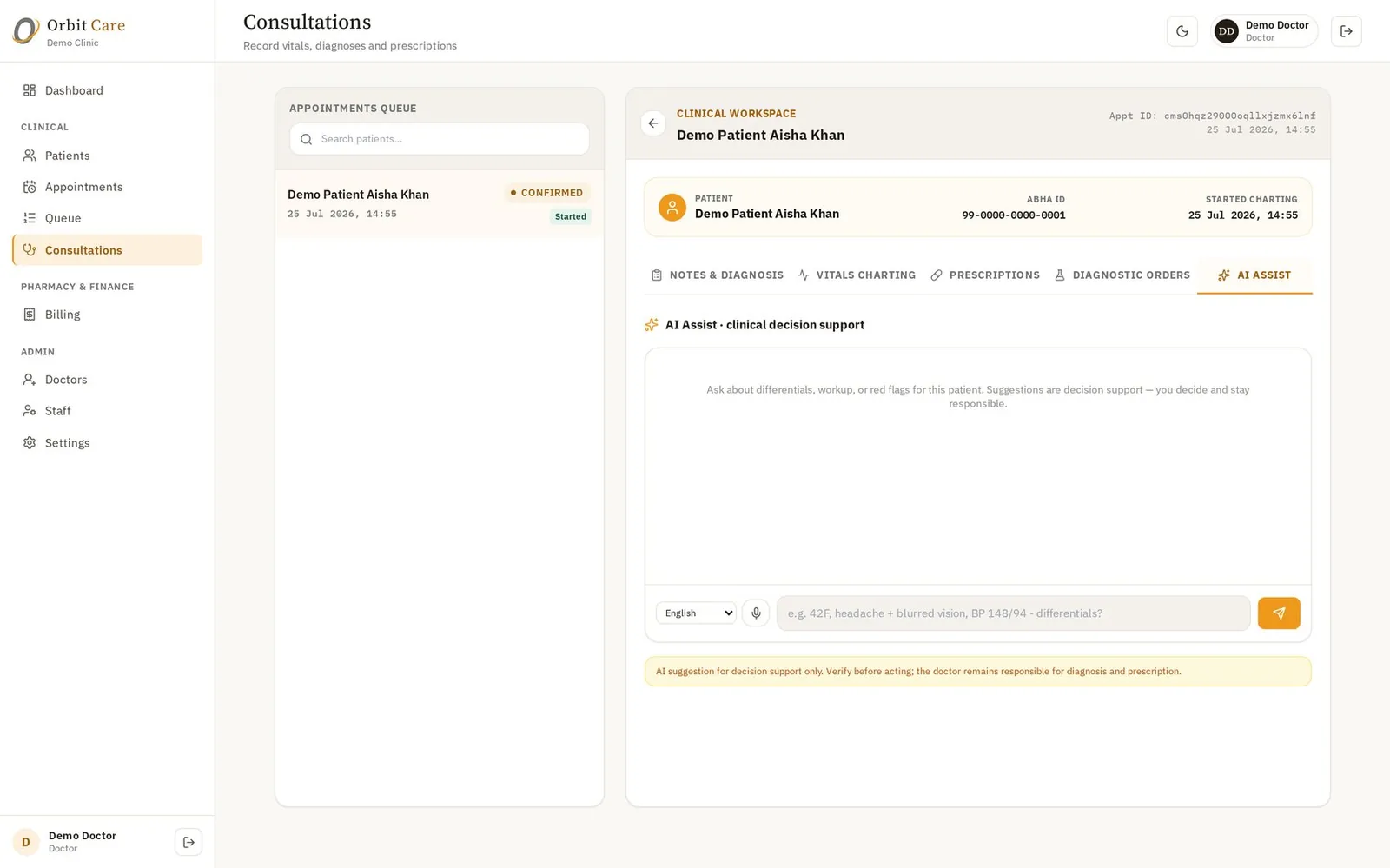The height and width of the screenshot is (868, 1390).
Task: Go to the Queue page
Action: [107, 218]
